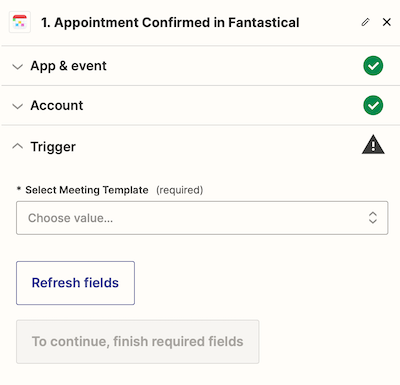Click the Fantastical app icon in the header

tap(20, 22)
